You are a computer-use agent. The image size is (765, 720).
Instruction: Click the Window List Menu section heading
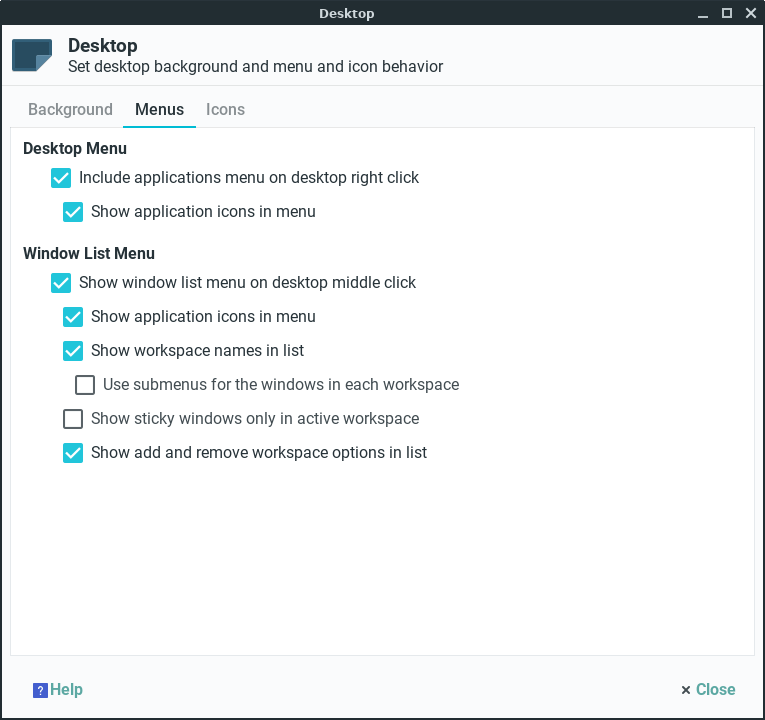click(89, 254)
